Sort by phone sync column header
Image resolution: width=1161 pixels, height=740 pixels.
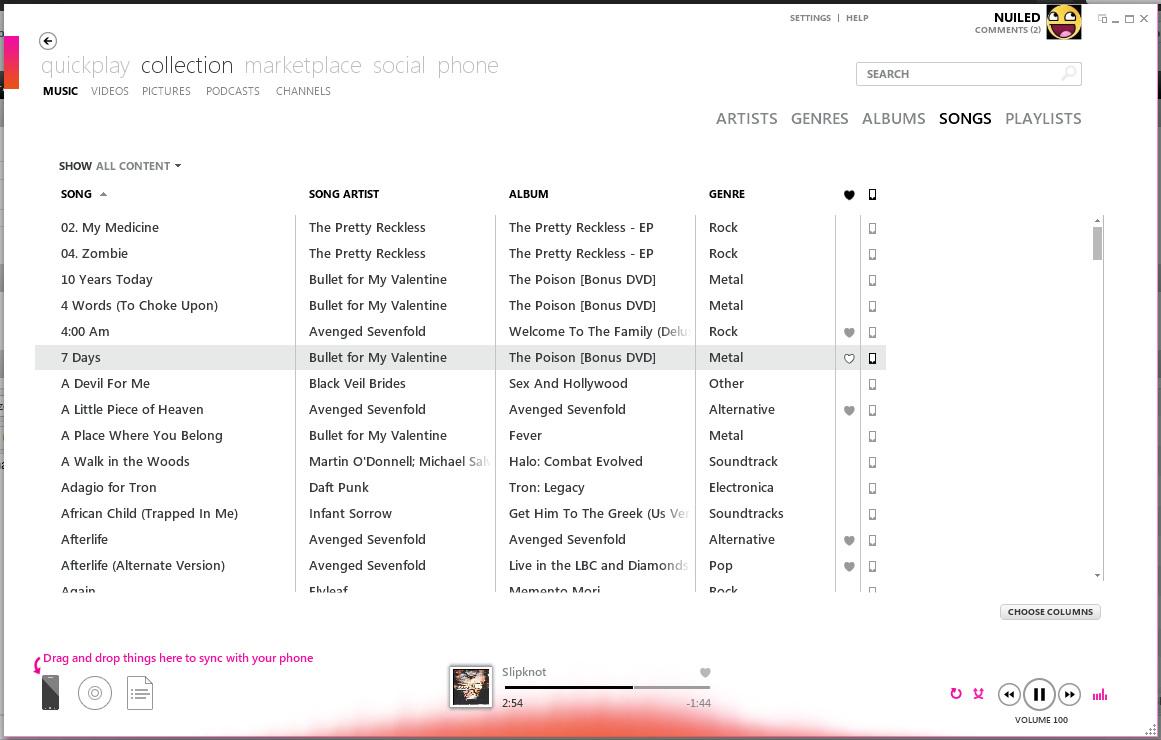[872, 195]
